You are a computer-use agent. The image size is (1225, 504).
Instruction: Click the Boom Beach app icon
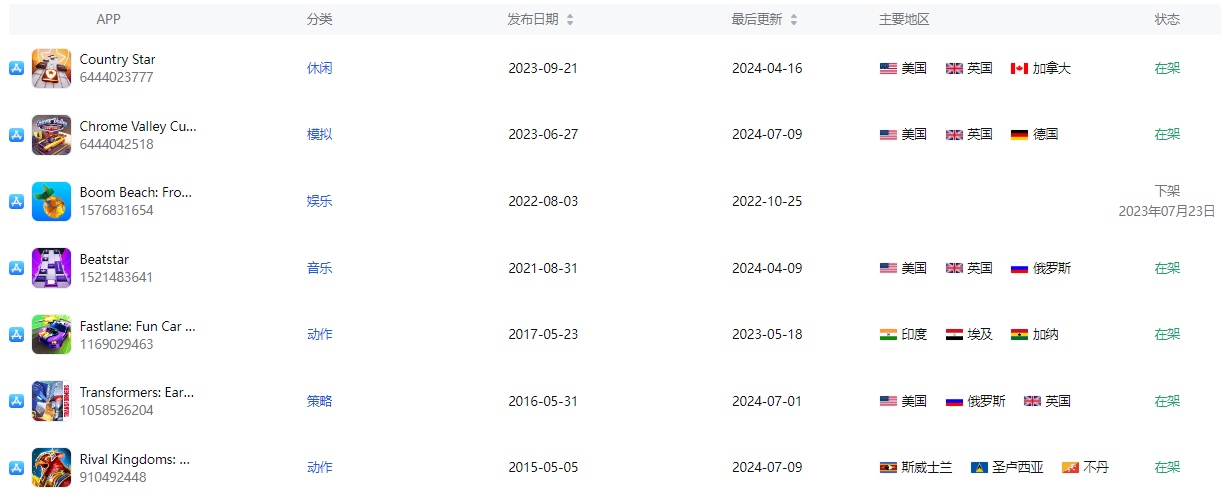click(51, 201)
